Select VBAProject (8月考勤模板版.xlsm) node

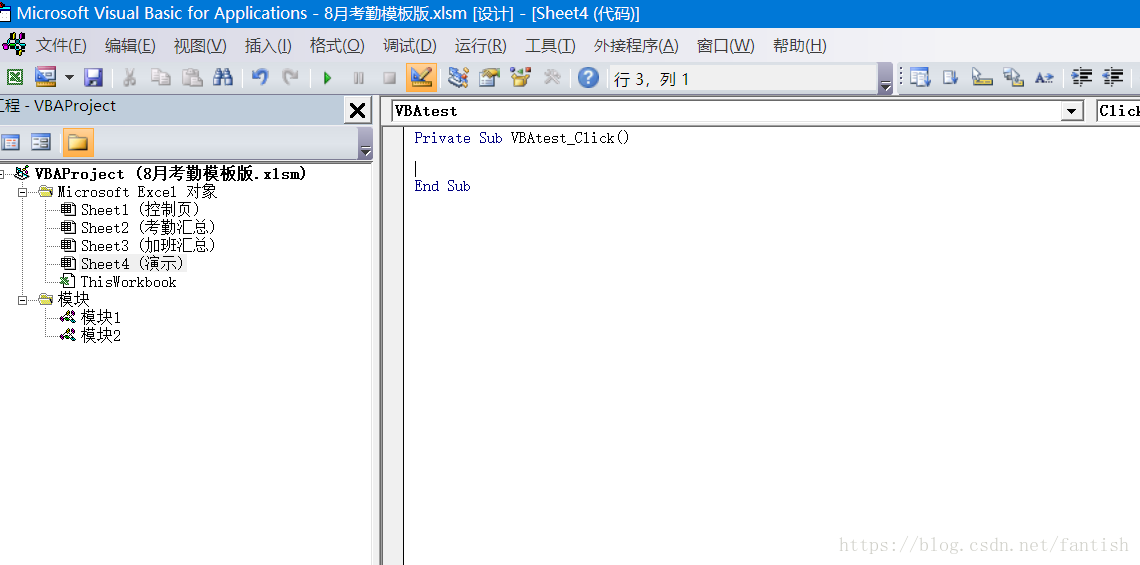171,174
